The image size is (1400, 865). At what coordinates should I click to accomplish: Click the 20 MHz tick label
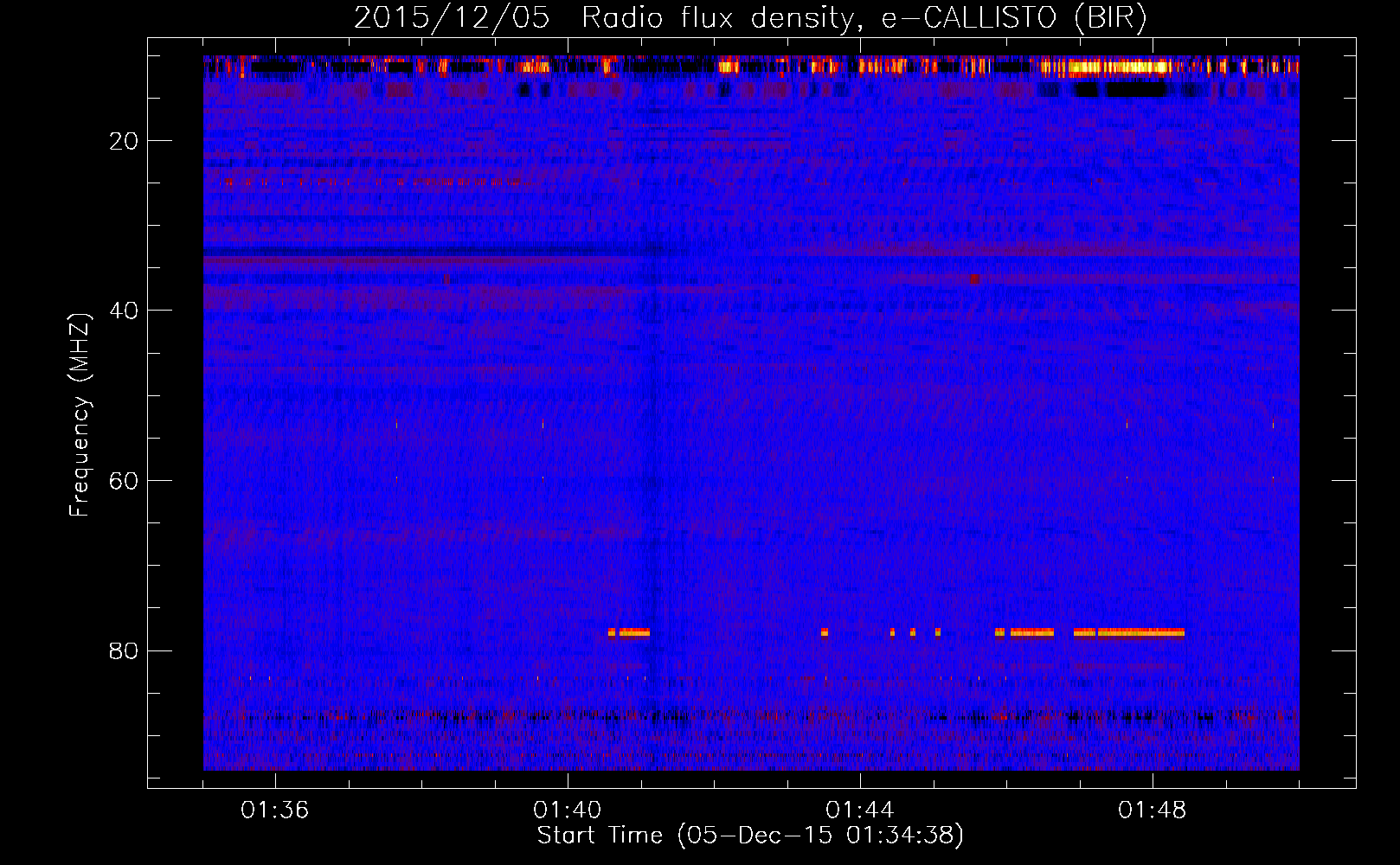pyautogui.click(x=124, y=141)
